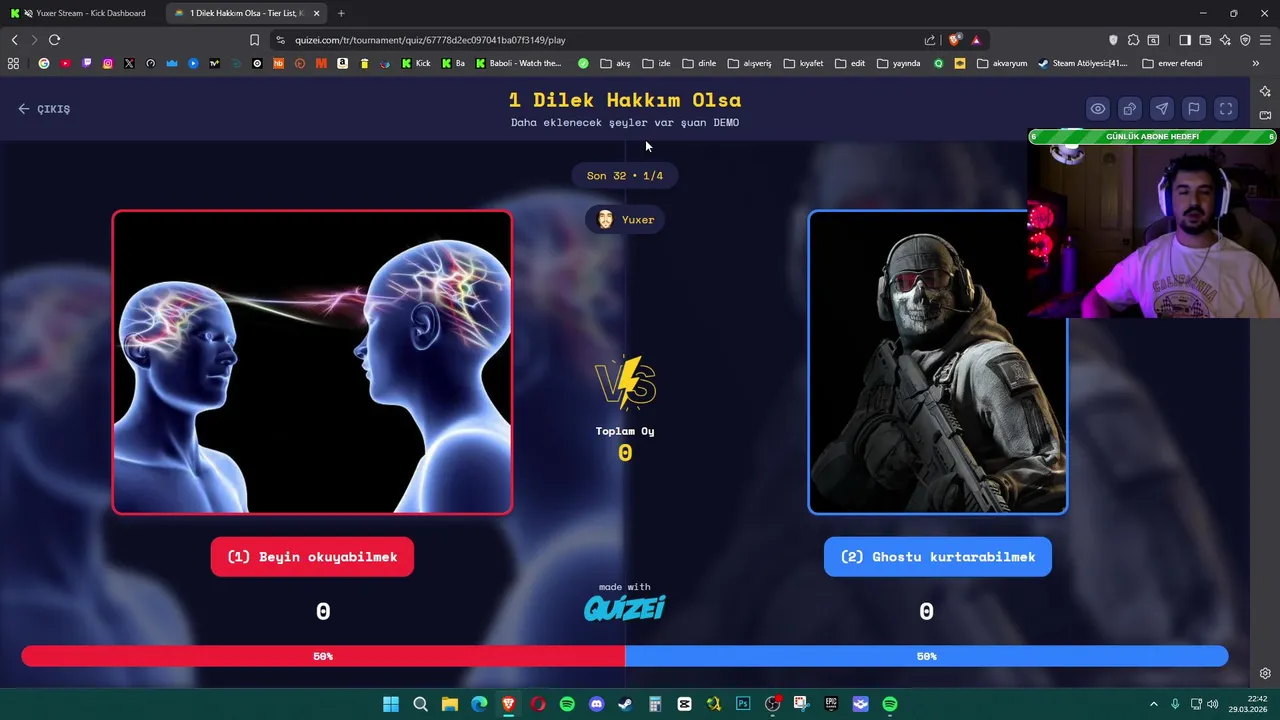Click the Quizei logo at bottom center
The height and width of the screenshot is (720, 1280).
point(625,607)
